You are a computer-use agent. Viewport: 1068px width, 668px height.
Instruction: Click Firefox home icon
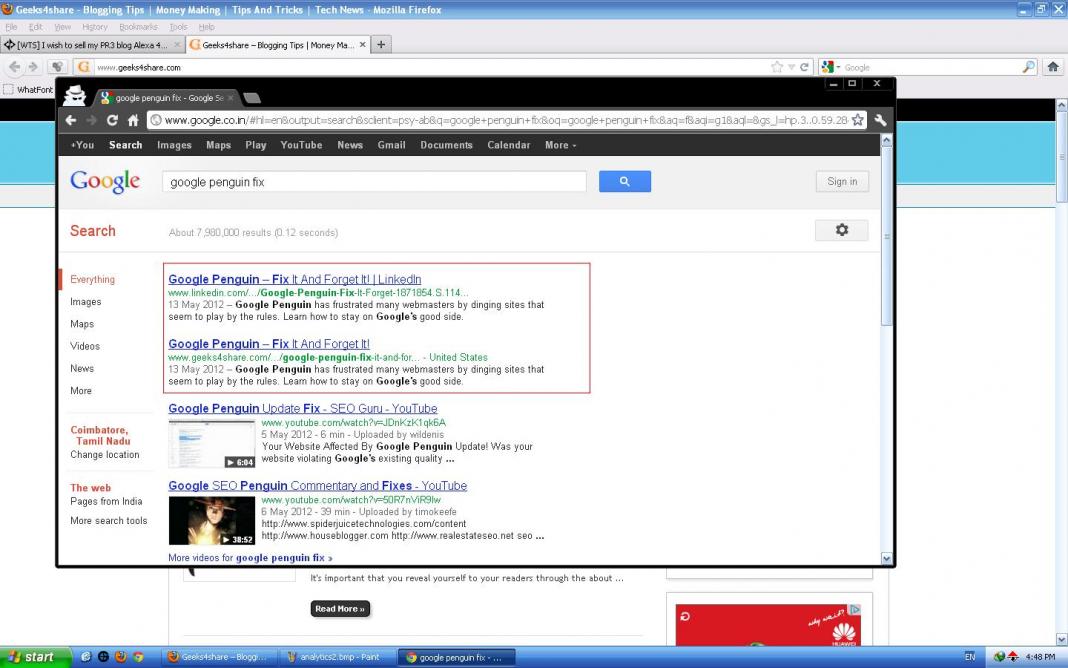coord(1053,67)
